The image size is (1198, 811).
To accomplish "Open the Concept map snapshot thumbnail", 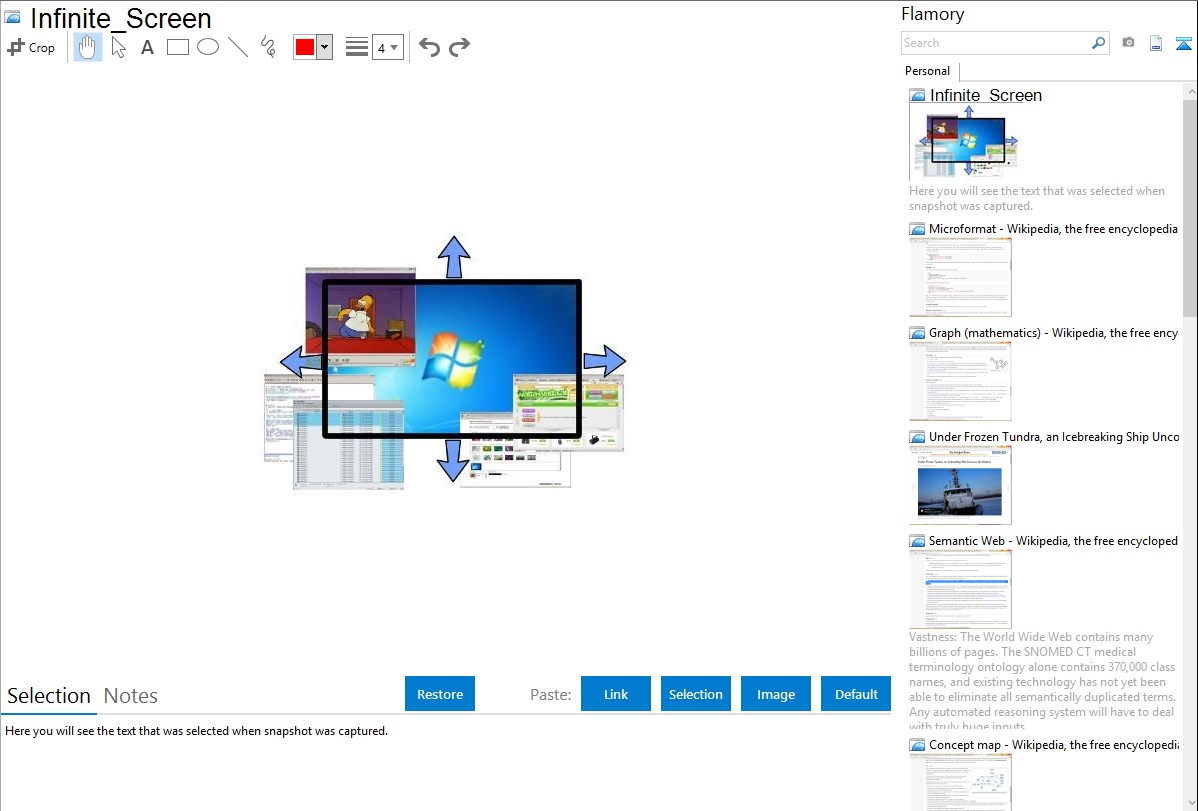I will coord(960,782).
